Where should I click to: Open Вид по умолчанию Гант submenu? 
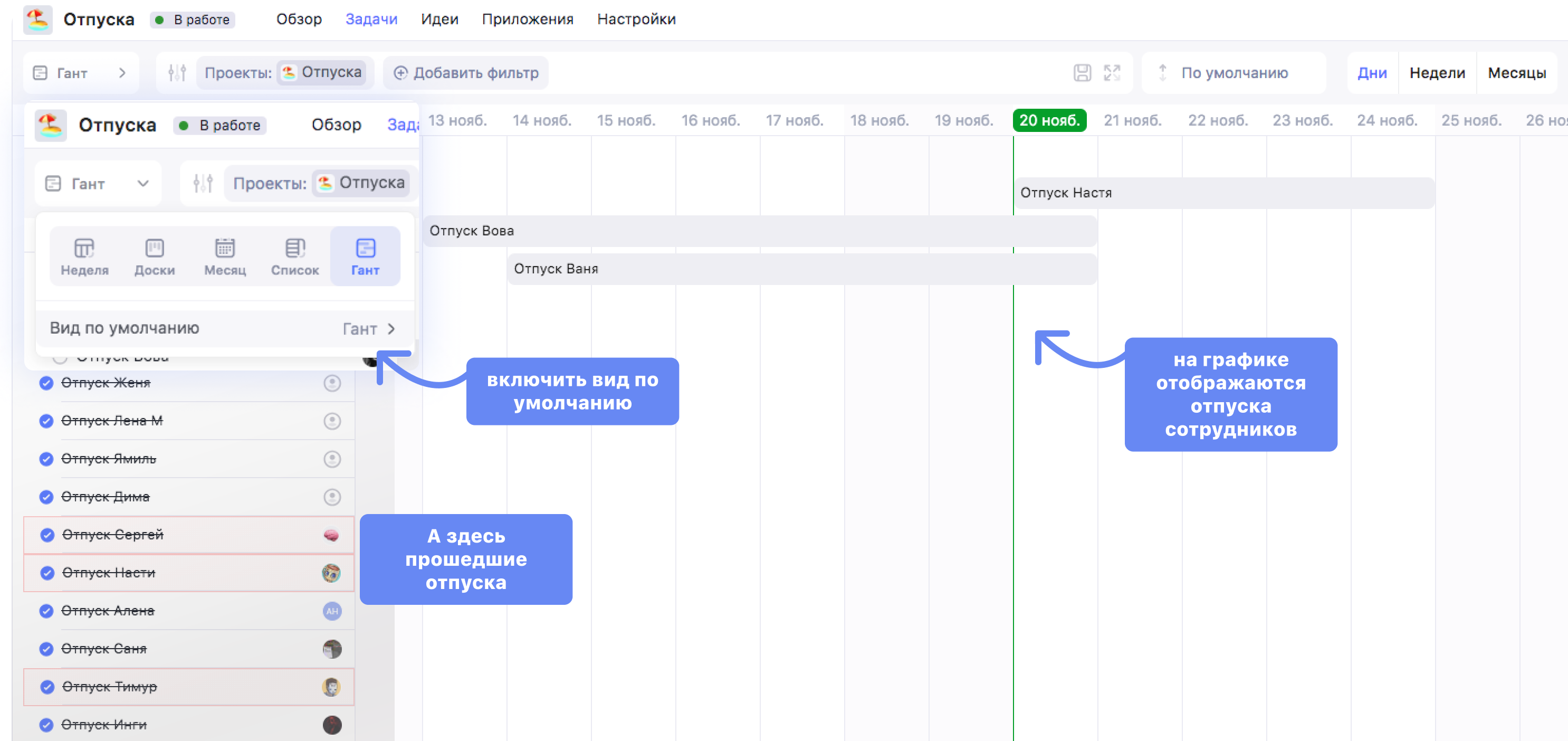tap(369, 329)
